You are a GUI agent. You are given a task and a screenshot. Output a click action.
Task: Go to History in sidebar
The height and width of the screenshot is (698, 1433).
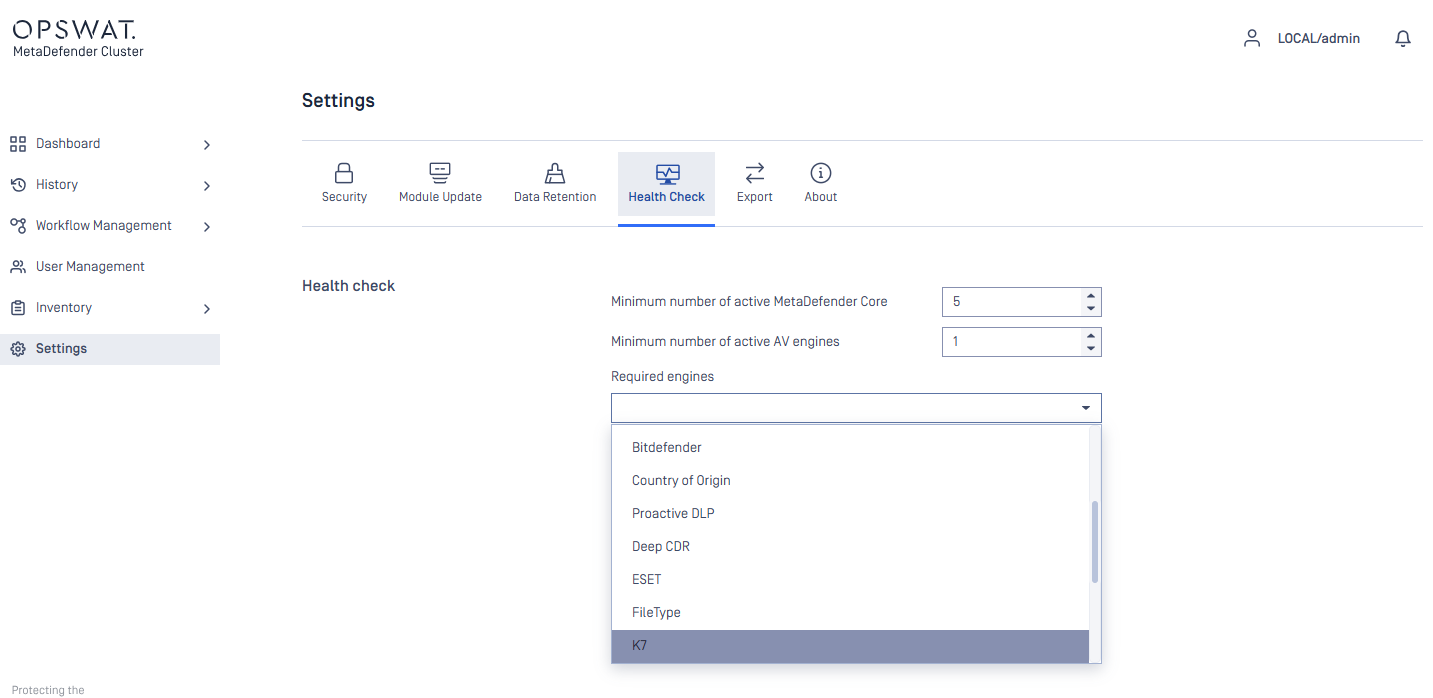pos(57,185)
